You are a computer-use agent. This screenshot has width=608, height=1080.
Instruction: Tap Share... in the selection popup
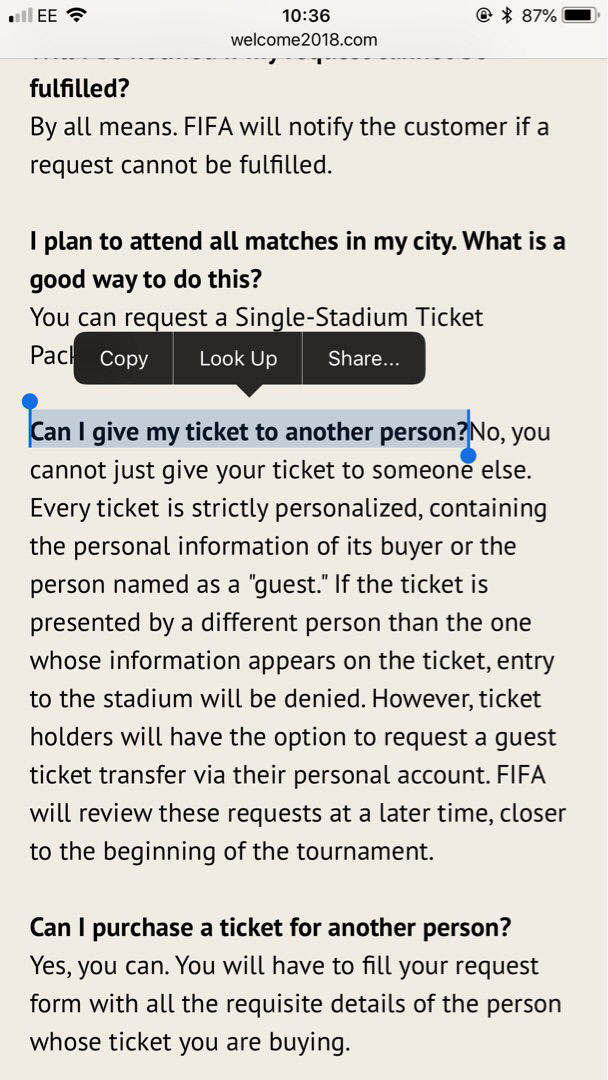point(363,358)
